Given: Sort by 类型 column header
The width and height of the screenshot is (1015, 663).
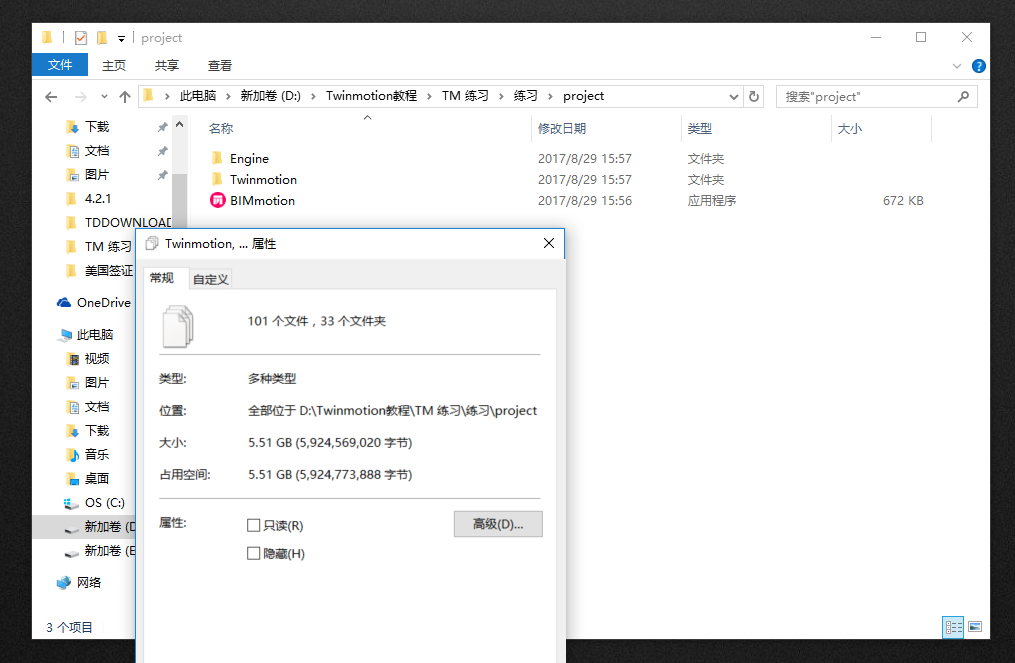Looking at the screenshot, I should [x=756, y=128].
